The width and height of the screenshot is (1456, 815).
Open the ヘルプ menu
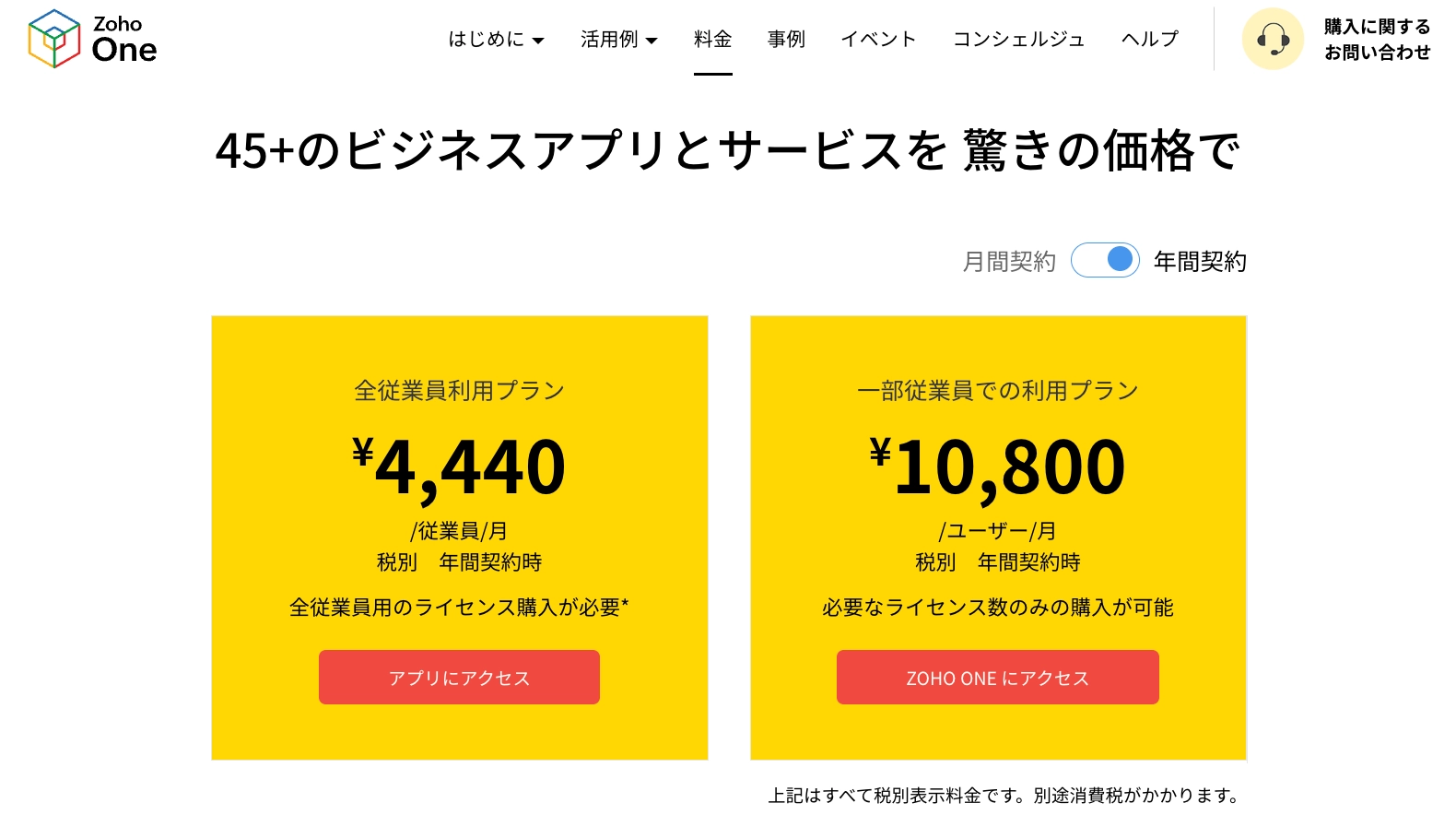point(1149,39)
